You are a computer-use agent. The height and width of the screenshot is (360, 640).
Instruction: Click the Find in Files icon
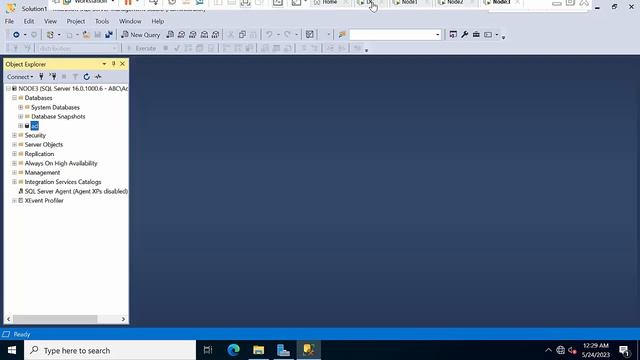342,35
